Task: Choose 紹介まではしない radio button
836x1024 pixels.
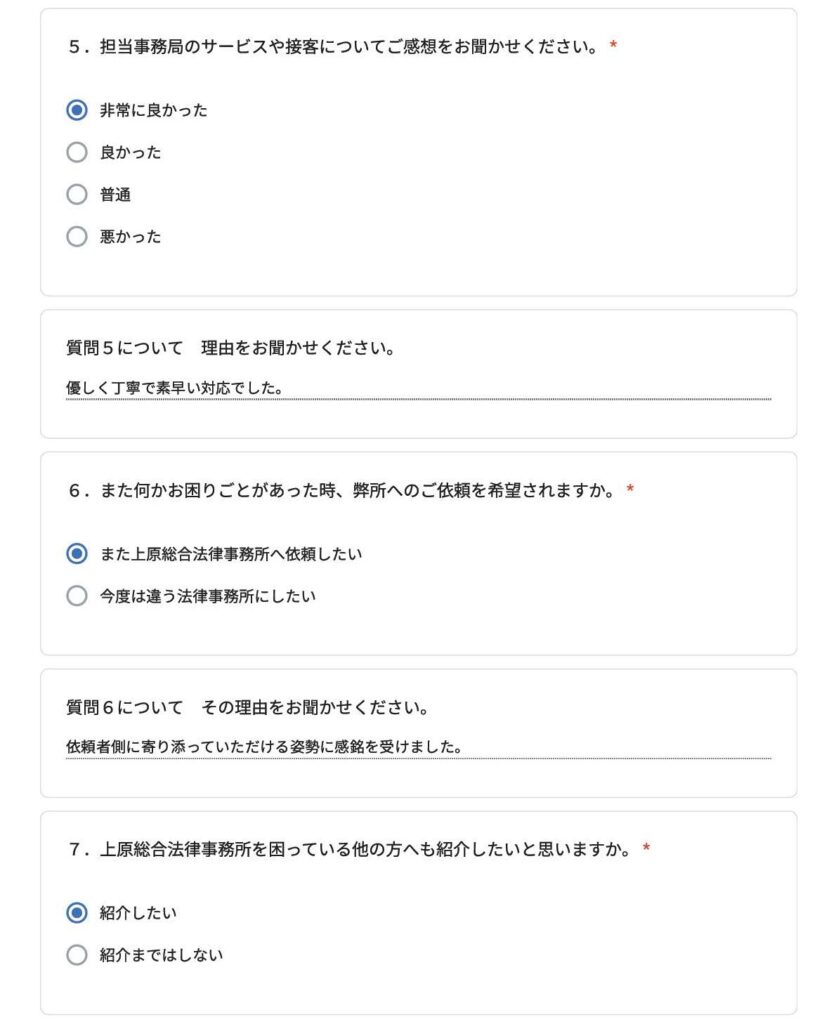Action: coord(76,955)
